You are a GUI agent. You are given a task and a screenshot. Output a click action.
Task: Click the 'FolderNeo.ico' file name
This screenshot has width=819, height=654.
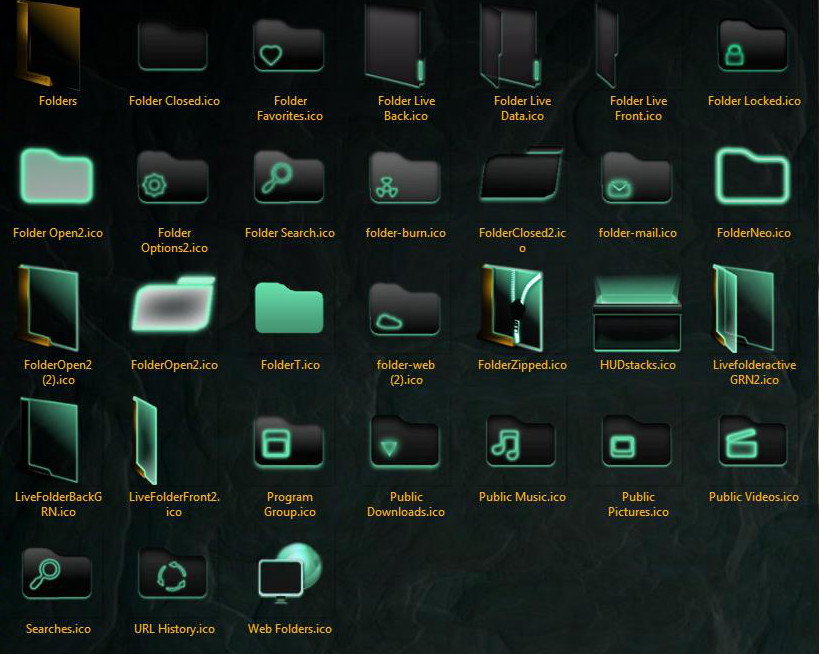click(754, 233)
